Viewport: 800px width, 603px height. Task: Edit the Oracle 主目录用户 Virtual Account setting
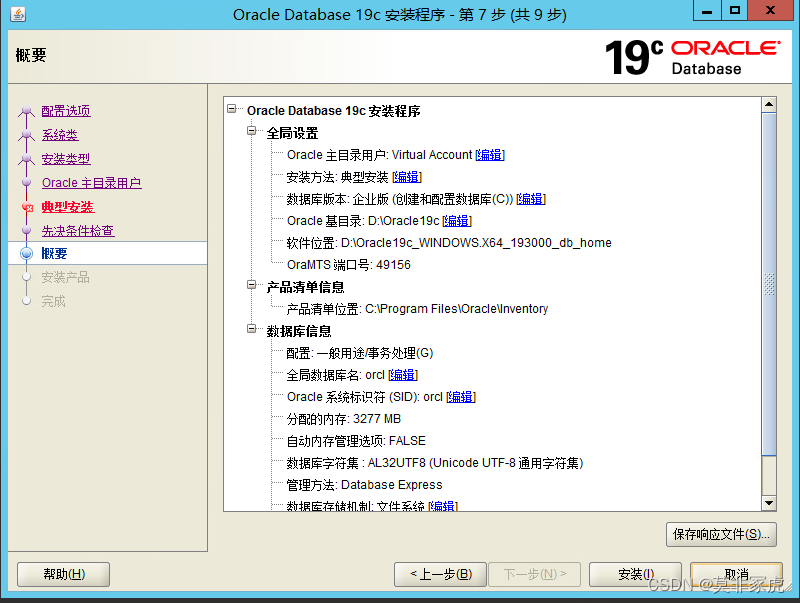point(490,155)
